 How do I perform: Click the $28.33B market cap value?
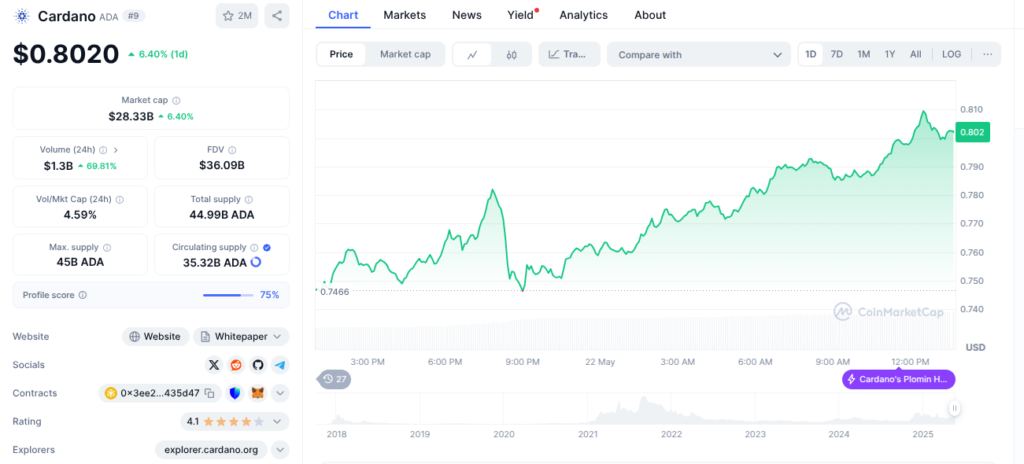tap(131, 116)
